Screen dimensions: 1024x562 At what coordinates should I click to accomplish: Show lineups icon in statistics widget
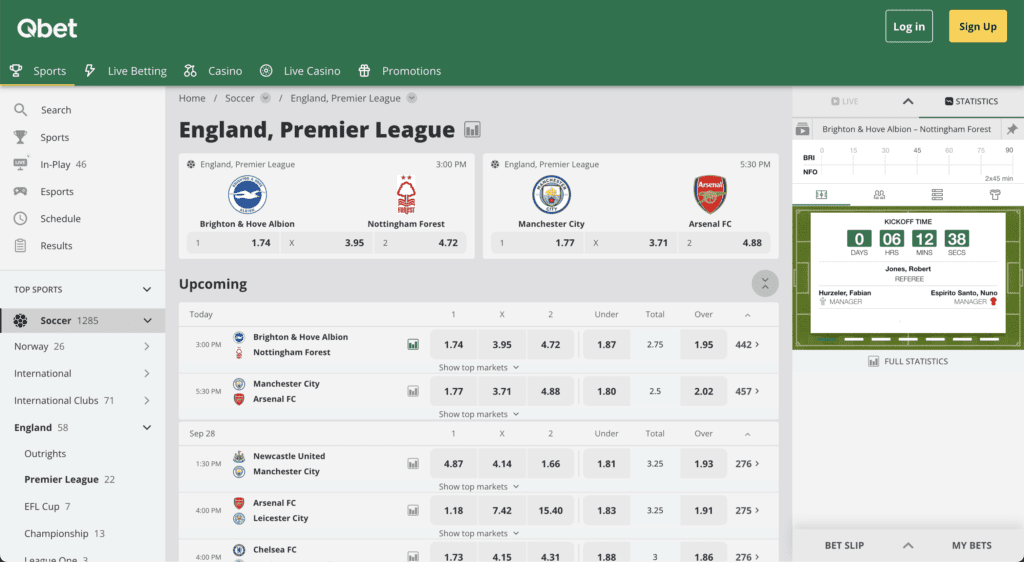coord(879,195)
